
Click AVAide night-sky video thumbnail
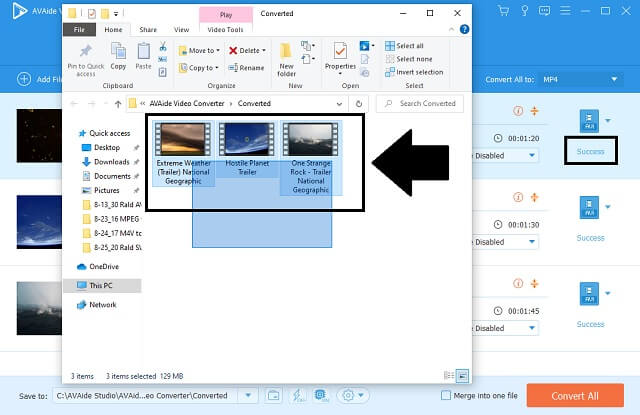39,135
